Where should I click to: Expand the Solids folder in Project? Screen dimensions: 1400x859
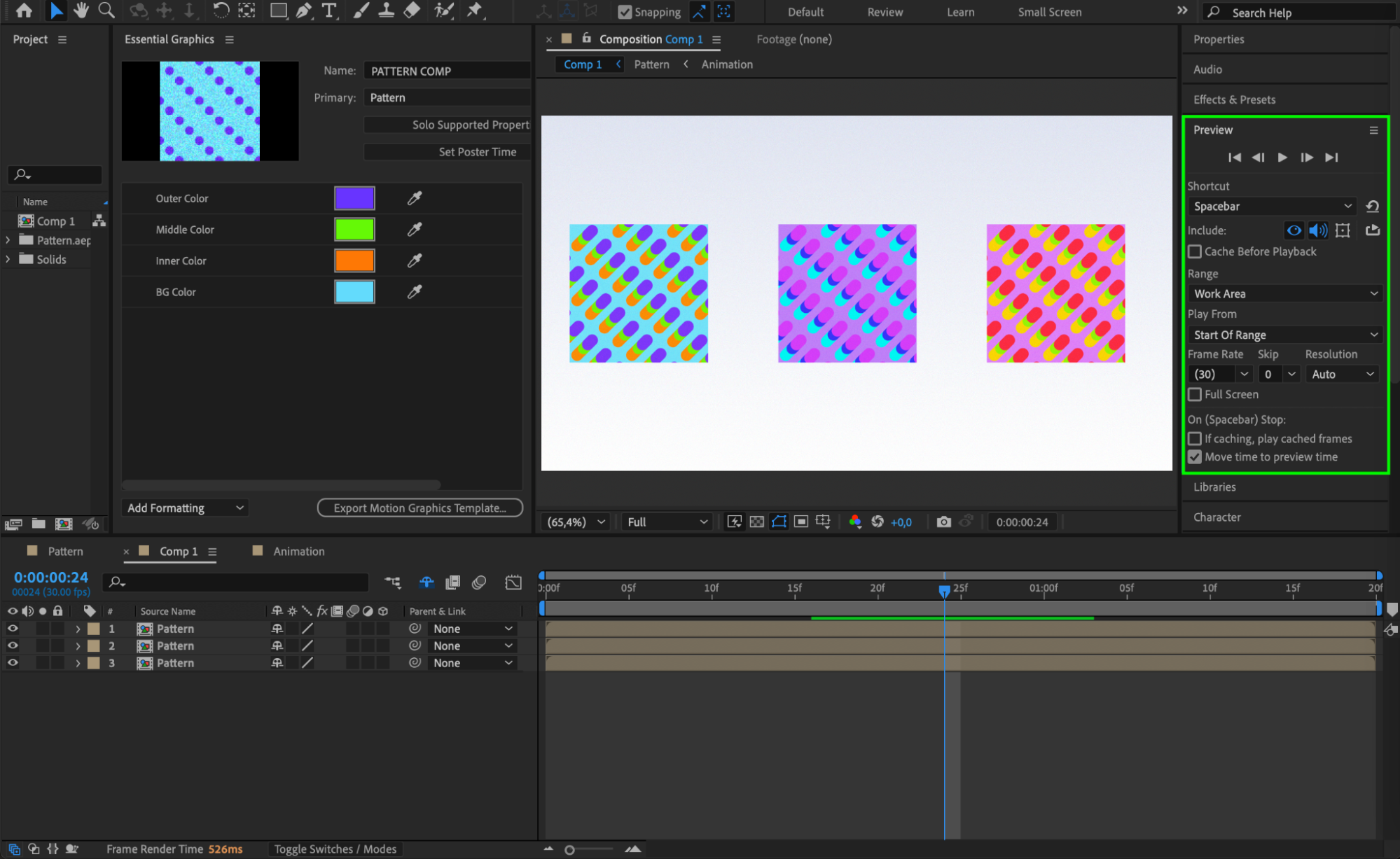[8, 259]
